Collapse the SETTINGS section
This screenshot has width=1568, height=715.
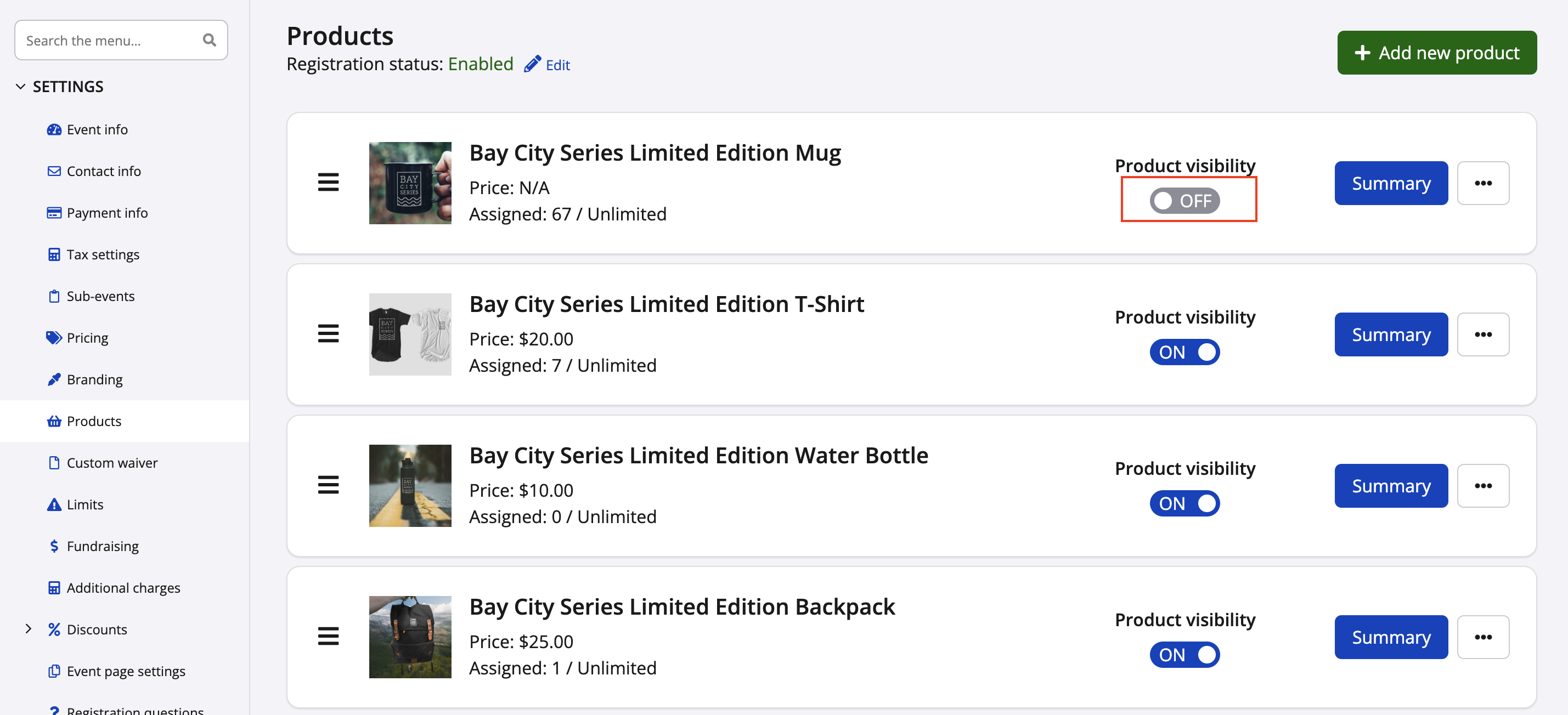21,86
